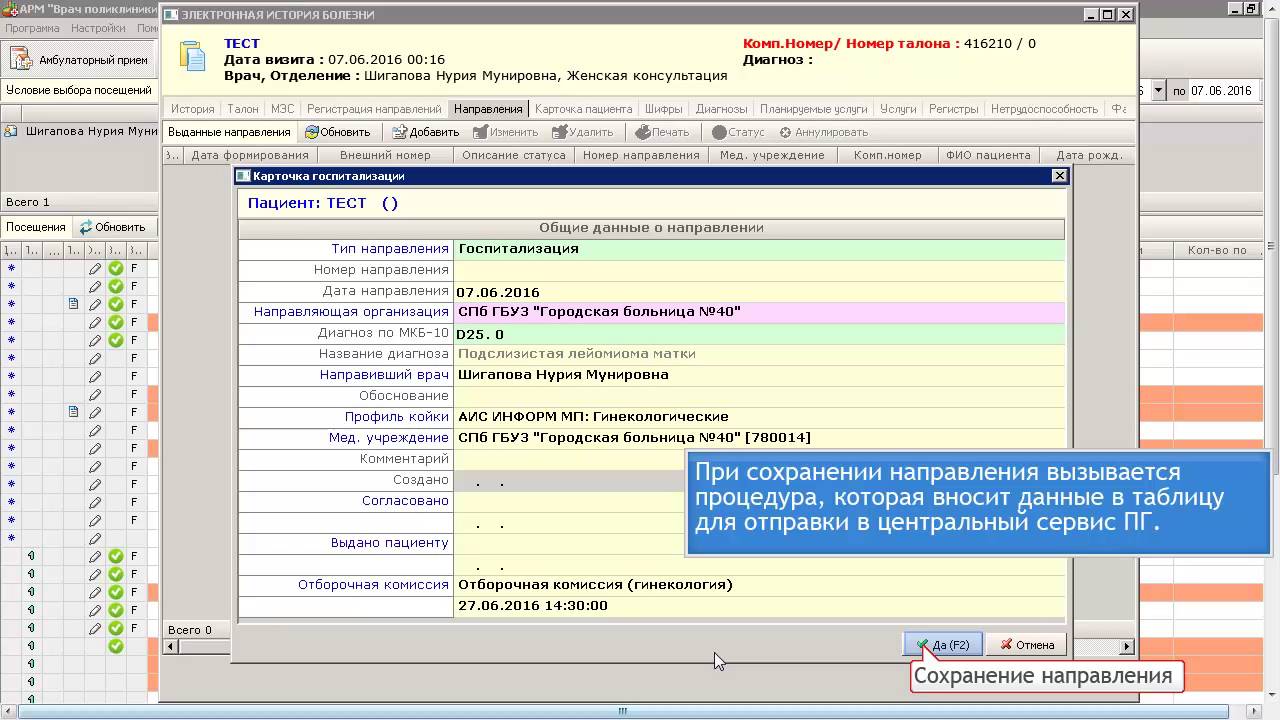Screen dimensions: 1280x720
Task: Open the Амбулаторный прием toolbar button
Action: coord(80,60)
